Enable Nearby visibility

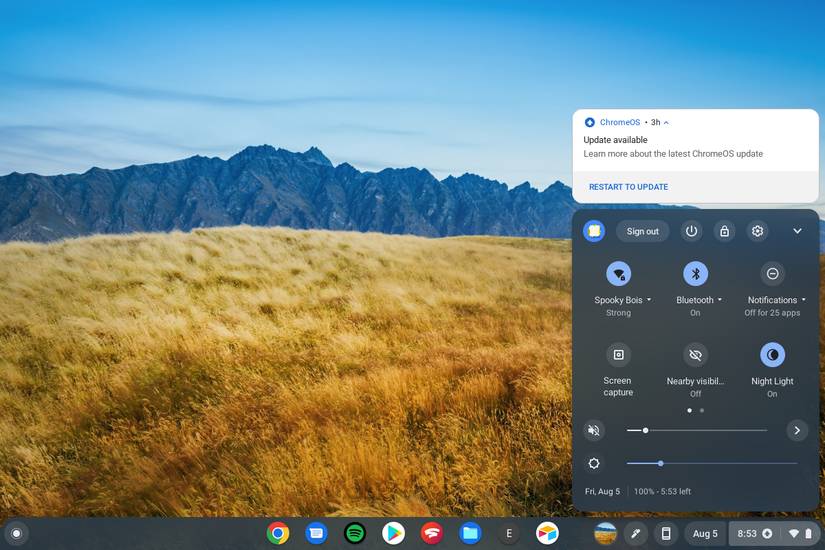pos(695,355)
